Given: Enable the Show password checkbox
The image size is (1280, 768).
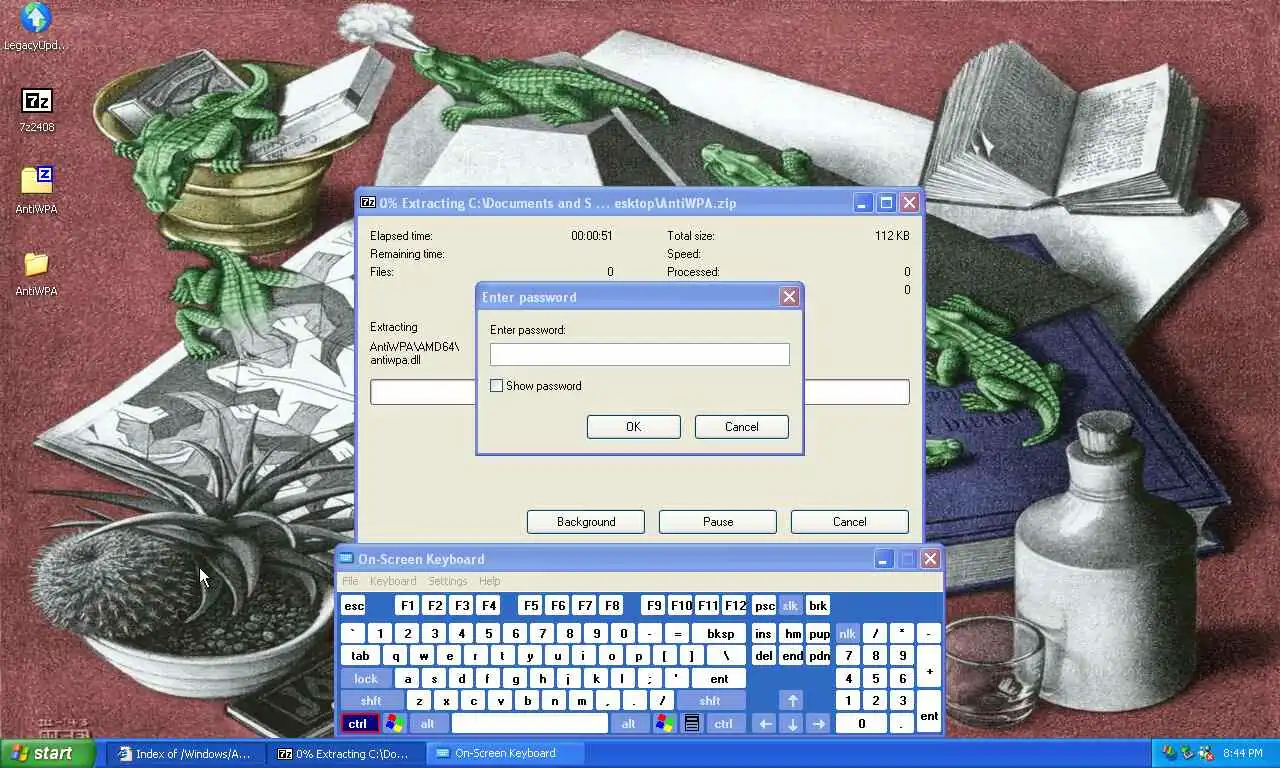Looking at the screenshot, I should pyautogui.click(x=496, y=386).
